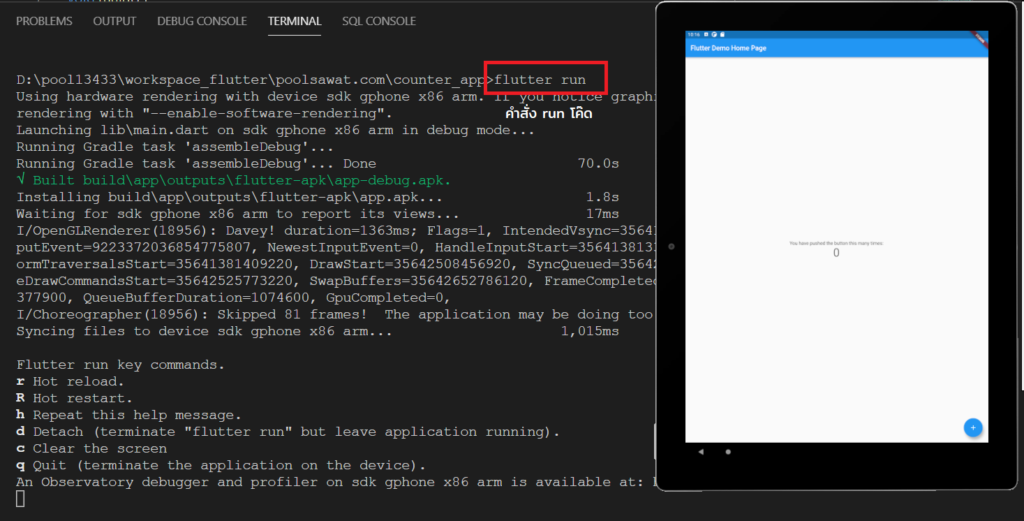Click the terminal cursor prompt box
This screenshot has height=521, width=1024.
pos(20,498)
